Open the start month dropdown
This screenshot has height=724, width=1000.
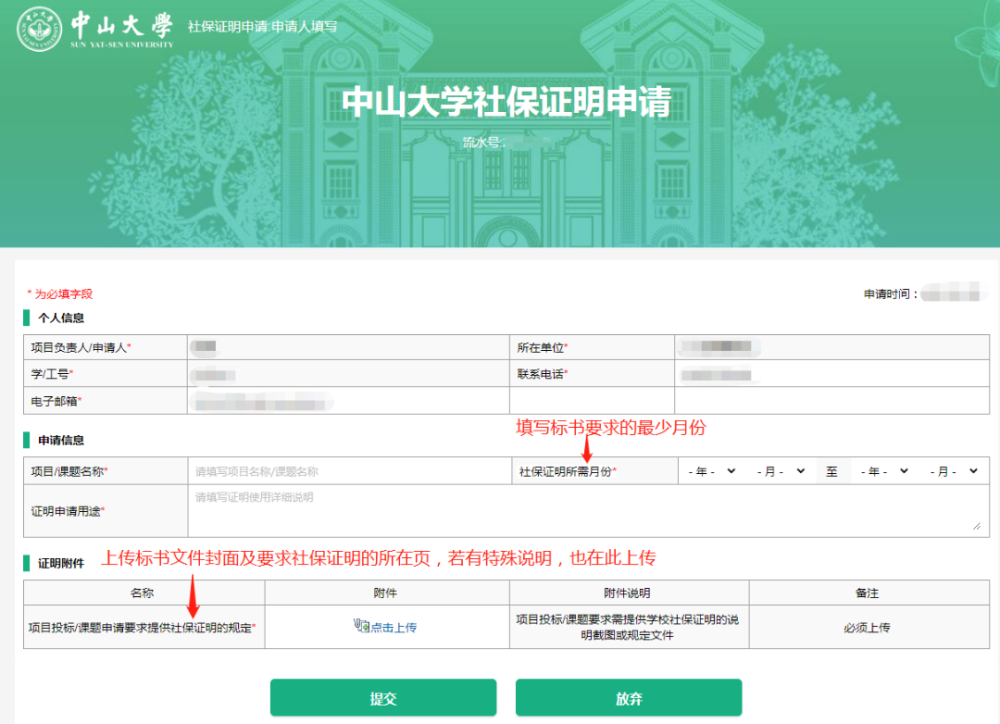click(781, 471)
